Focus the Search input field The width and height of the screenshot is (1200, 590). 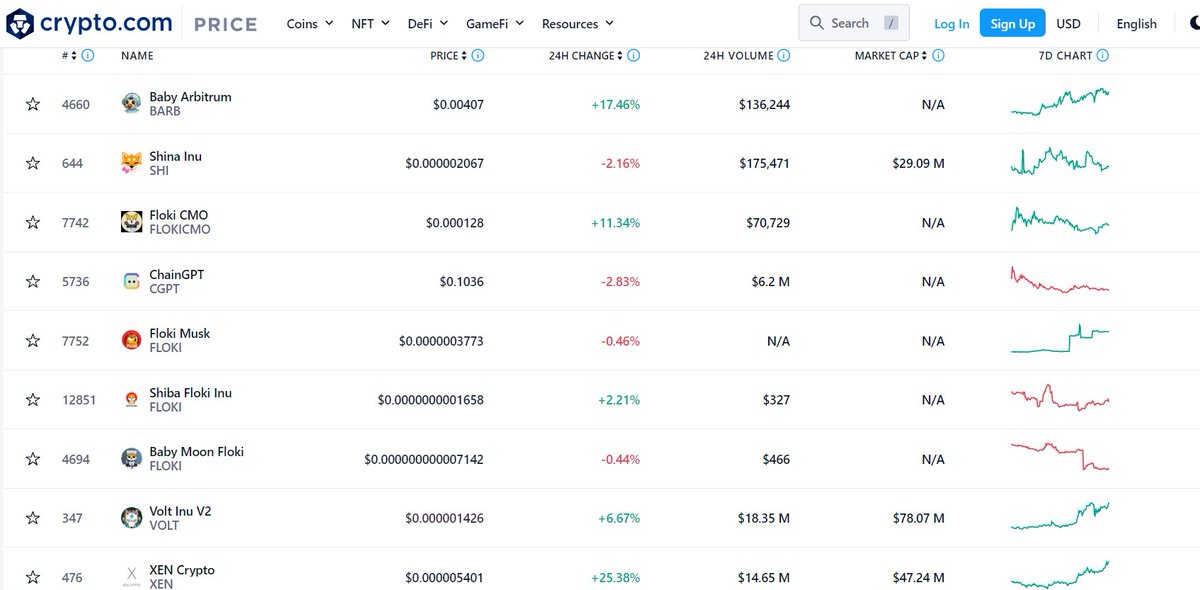pyautogui.click(x=855, y=23)
